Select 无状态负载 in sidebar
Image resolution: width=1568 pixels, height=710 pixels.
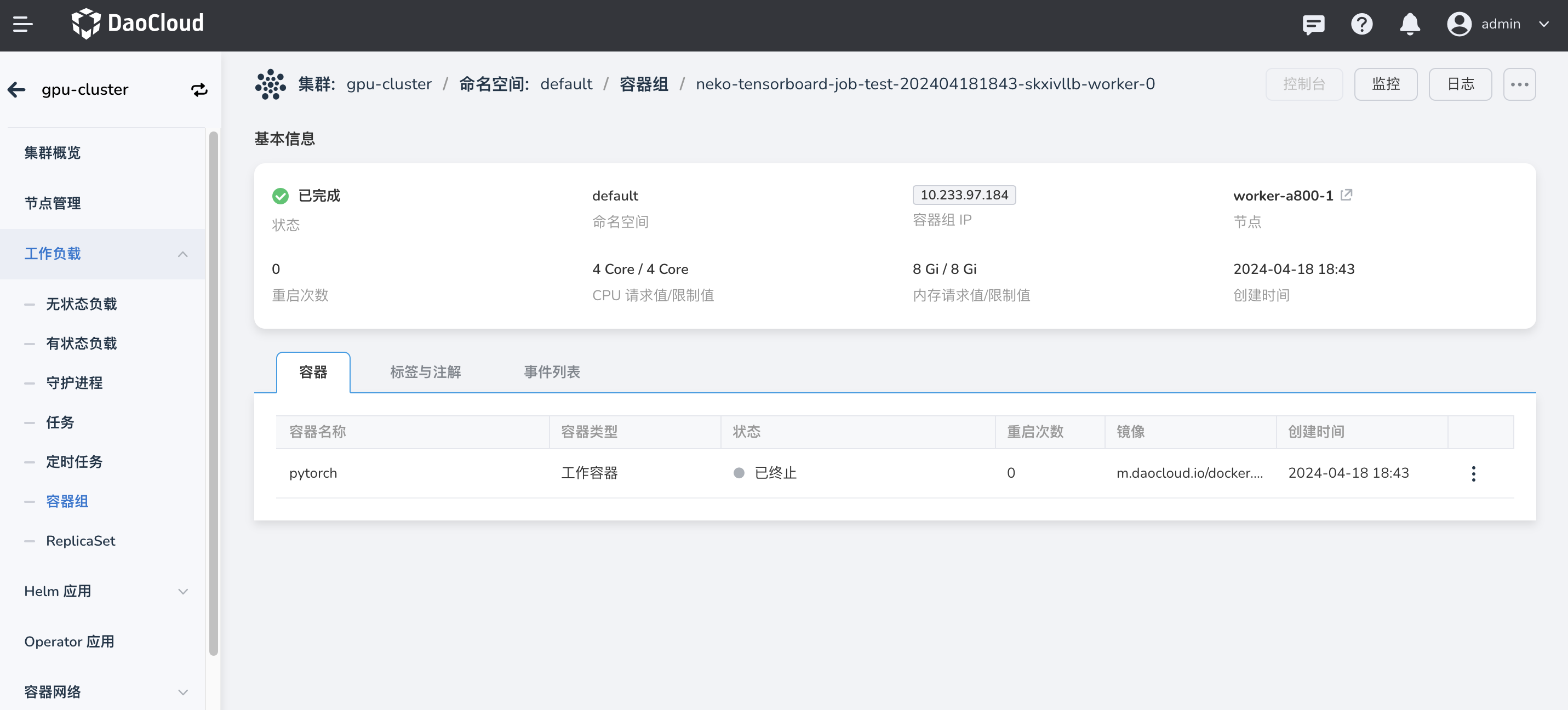tap(81, 304)
